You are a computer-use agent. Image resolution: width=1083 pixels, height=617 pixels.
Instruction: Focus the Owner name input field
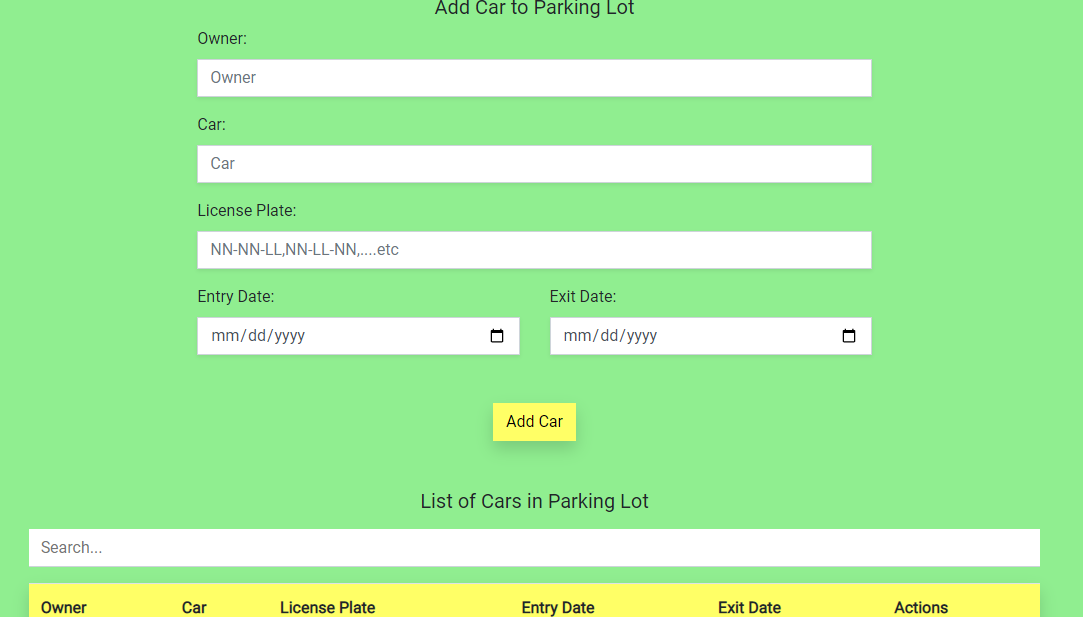click(x=534, y=78)
